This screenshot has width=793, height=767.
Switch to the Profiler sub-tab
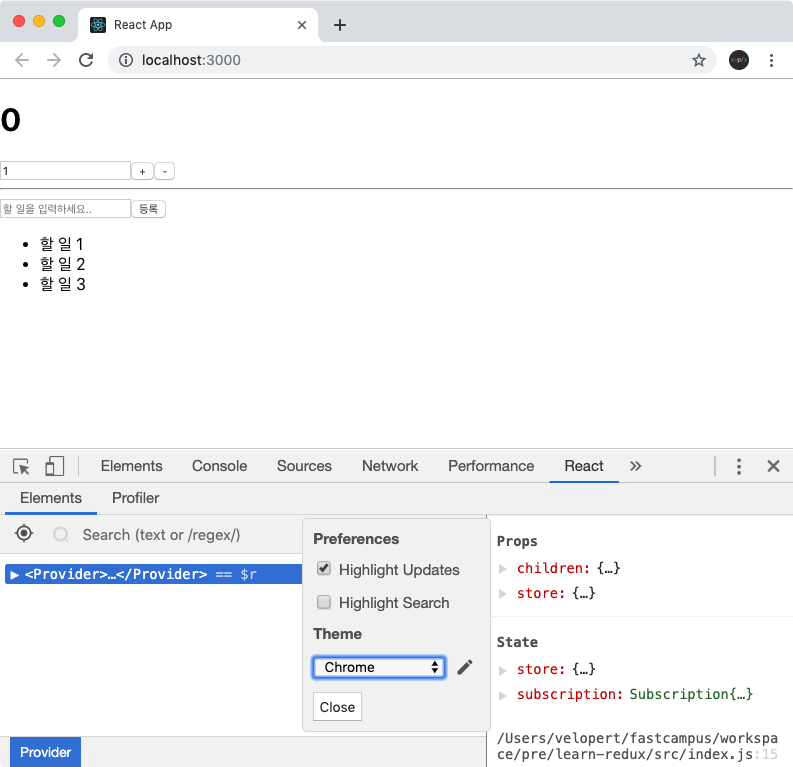(x=136, y=498)
